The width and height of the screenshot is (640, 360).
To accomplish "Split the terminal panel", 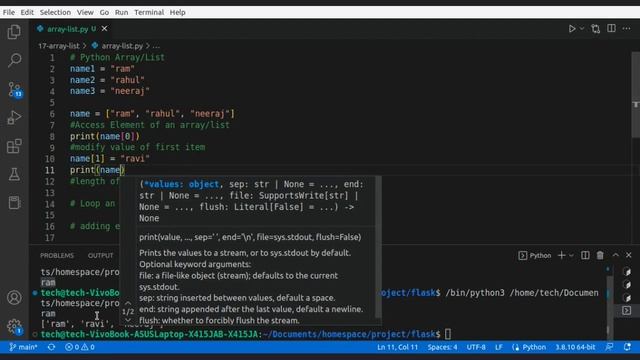I will tap(585, 255).
